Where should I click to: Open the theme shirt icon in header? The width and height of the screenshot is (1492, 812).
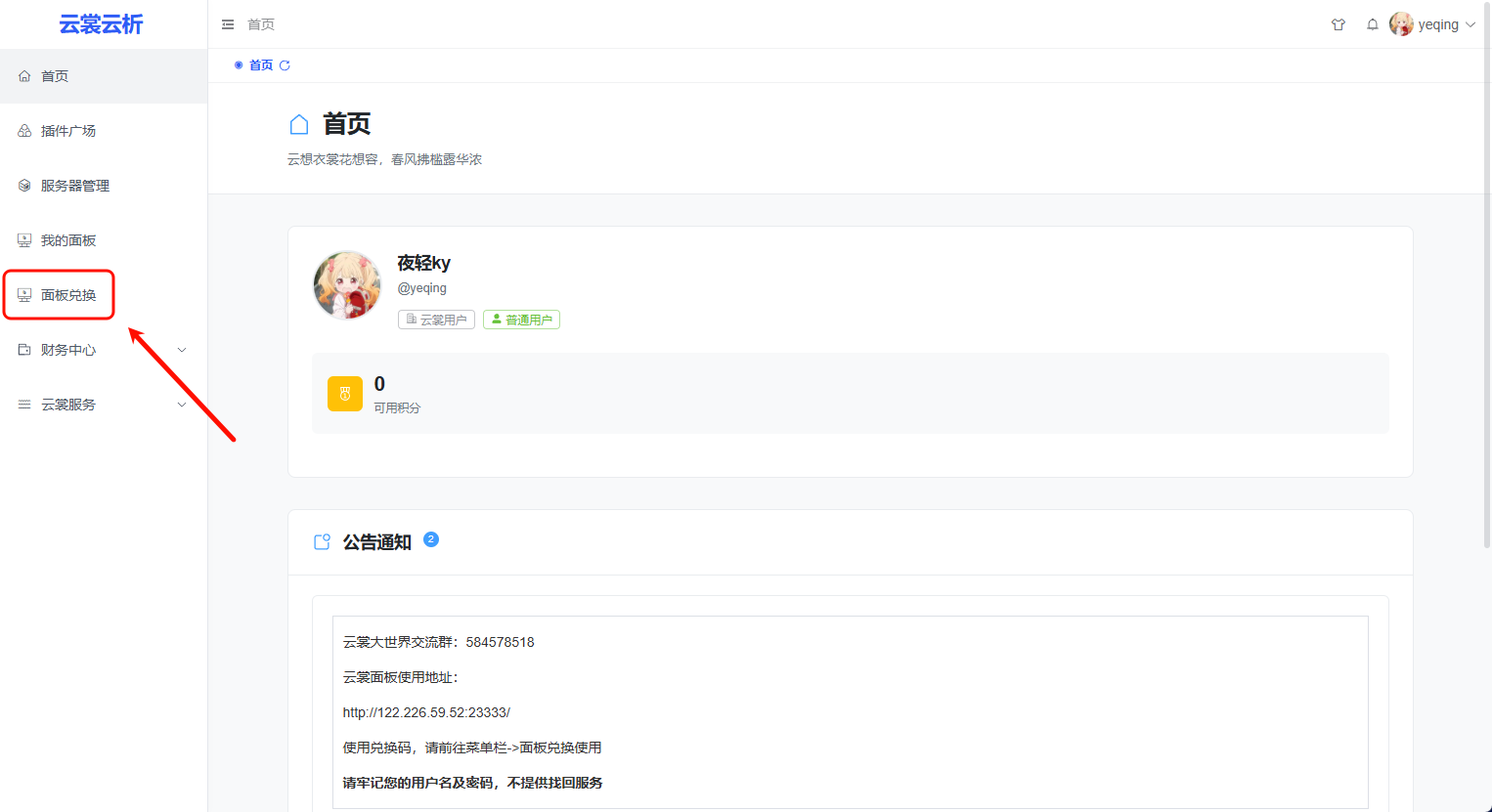[1338, 24]
